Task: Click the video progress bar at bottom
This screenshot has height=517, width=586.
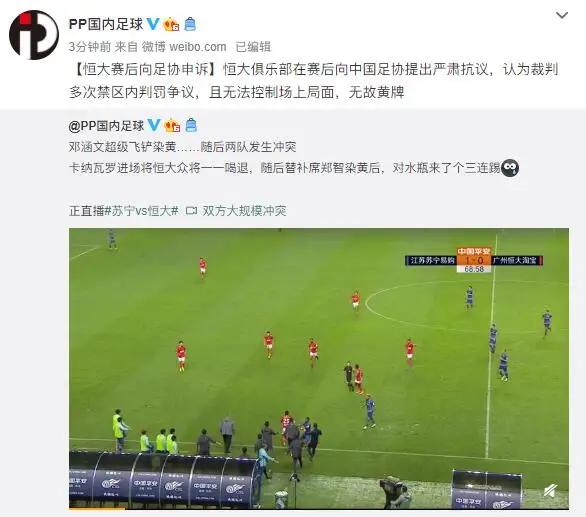Action: pyautogui.click(x=319, y=508)
